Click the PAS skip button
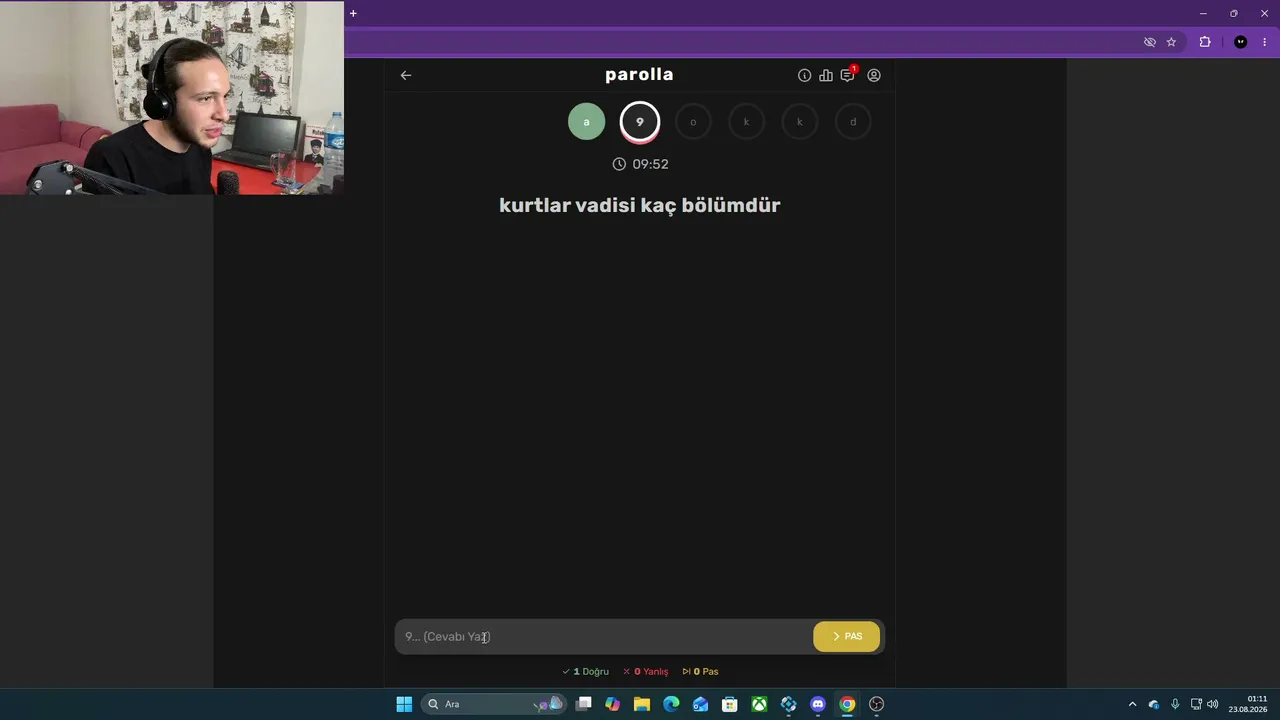 (847, 637)
